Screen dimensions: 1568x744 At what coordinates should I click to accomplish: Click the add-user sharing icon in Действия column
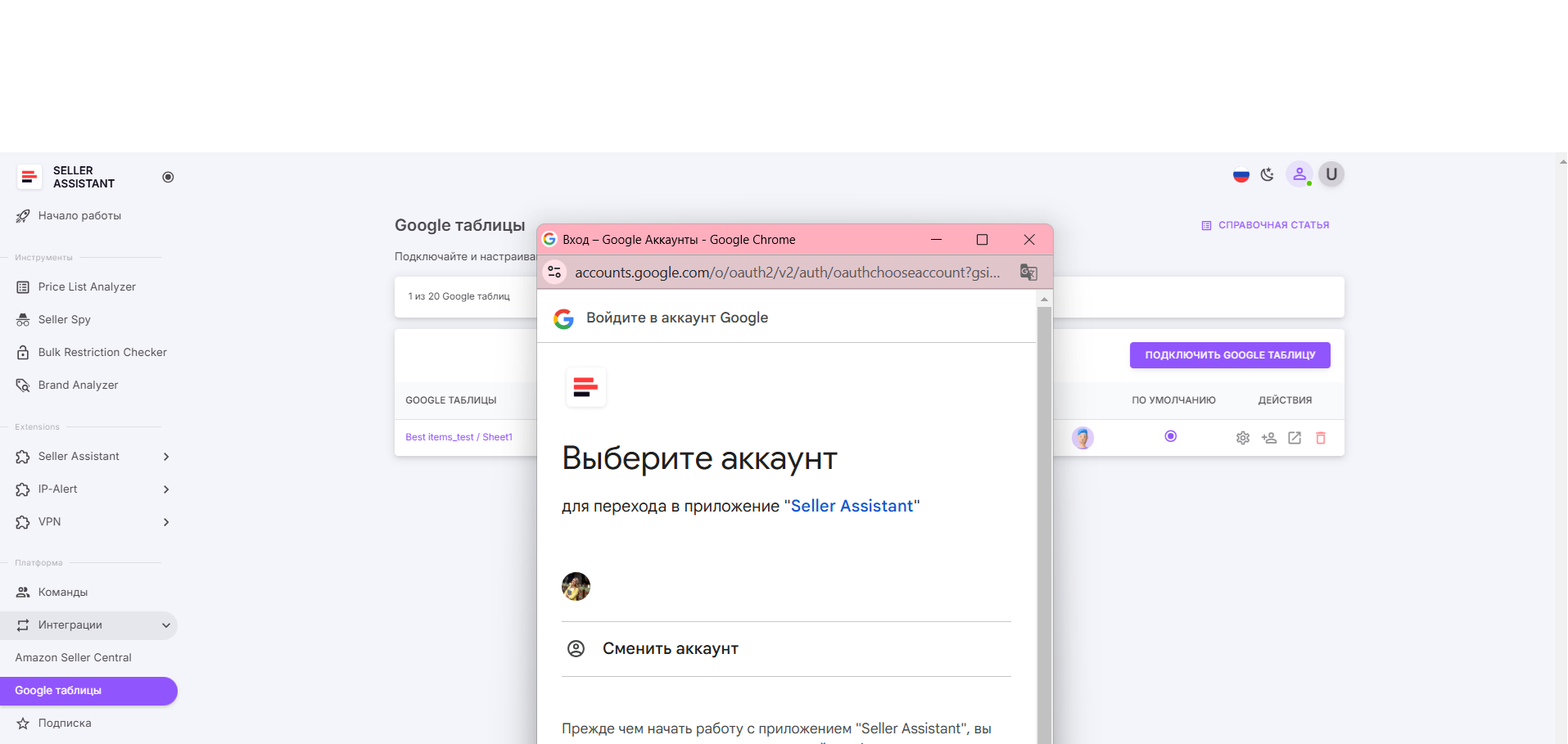click(x=1268, y=438)
